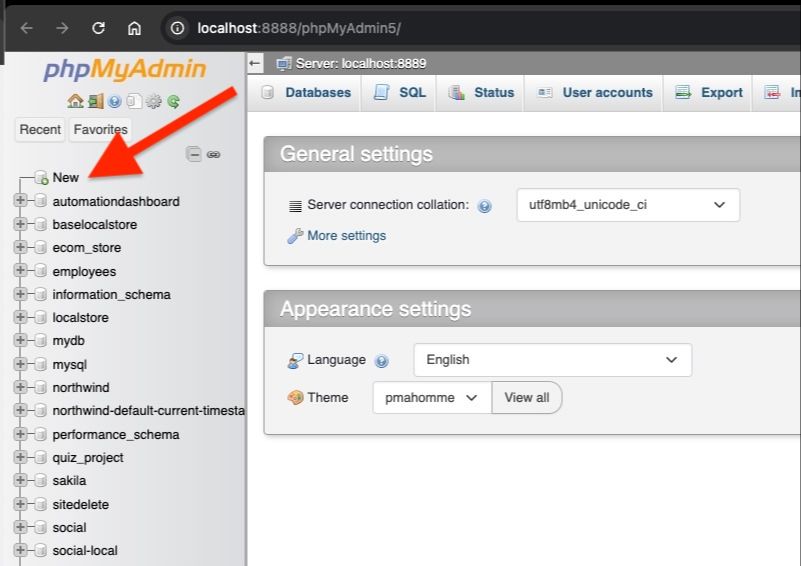Open the SQL tab
This screenshot has width=801, height=566.
pos(399,92)
